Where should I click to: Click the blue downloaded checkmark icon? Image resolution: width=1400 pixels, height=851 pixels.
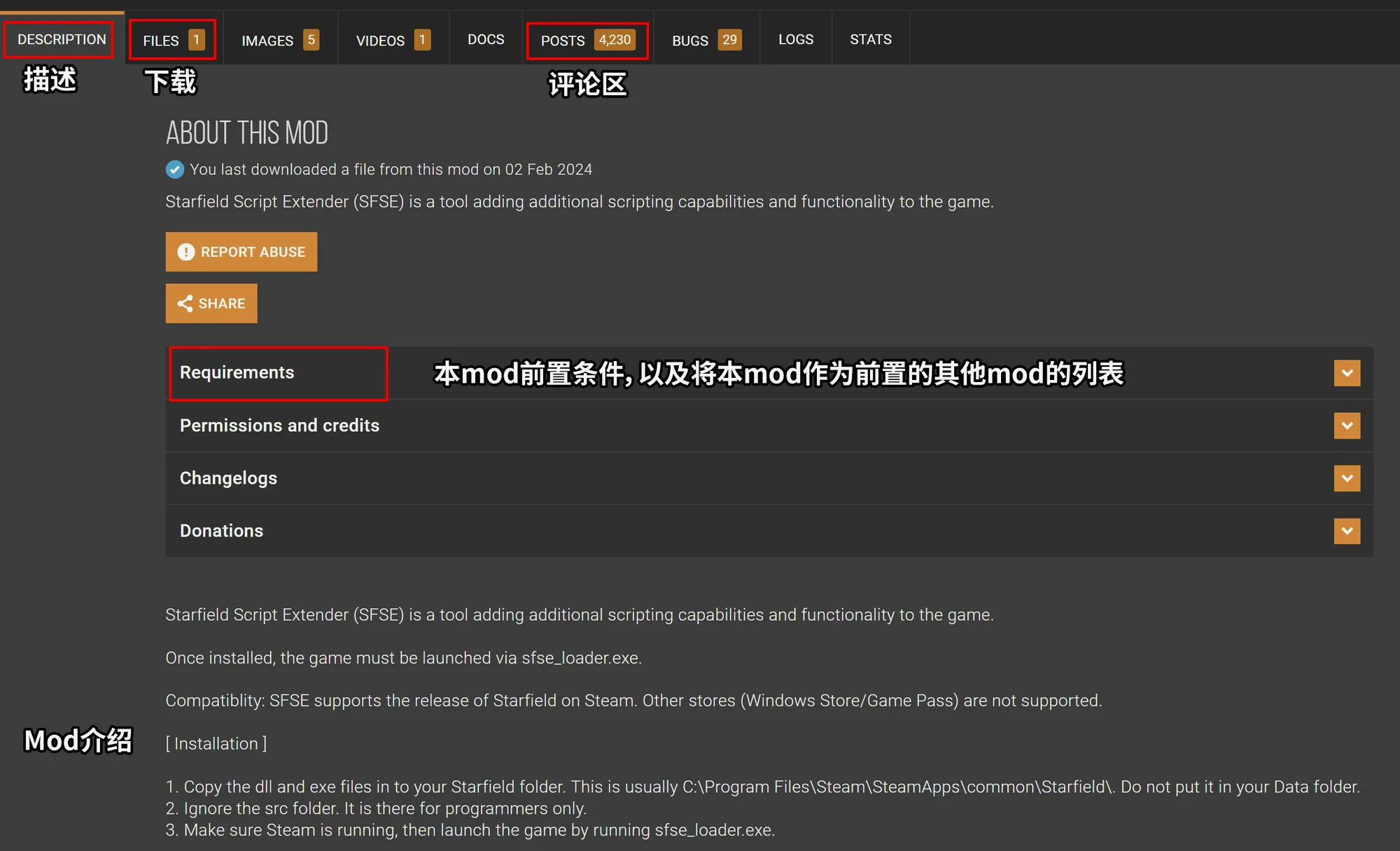click(175, 169)
